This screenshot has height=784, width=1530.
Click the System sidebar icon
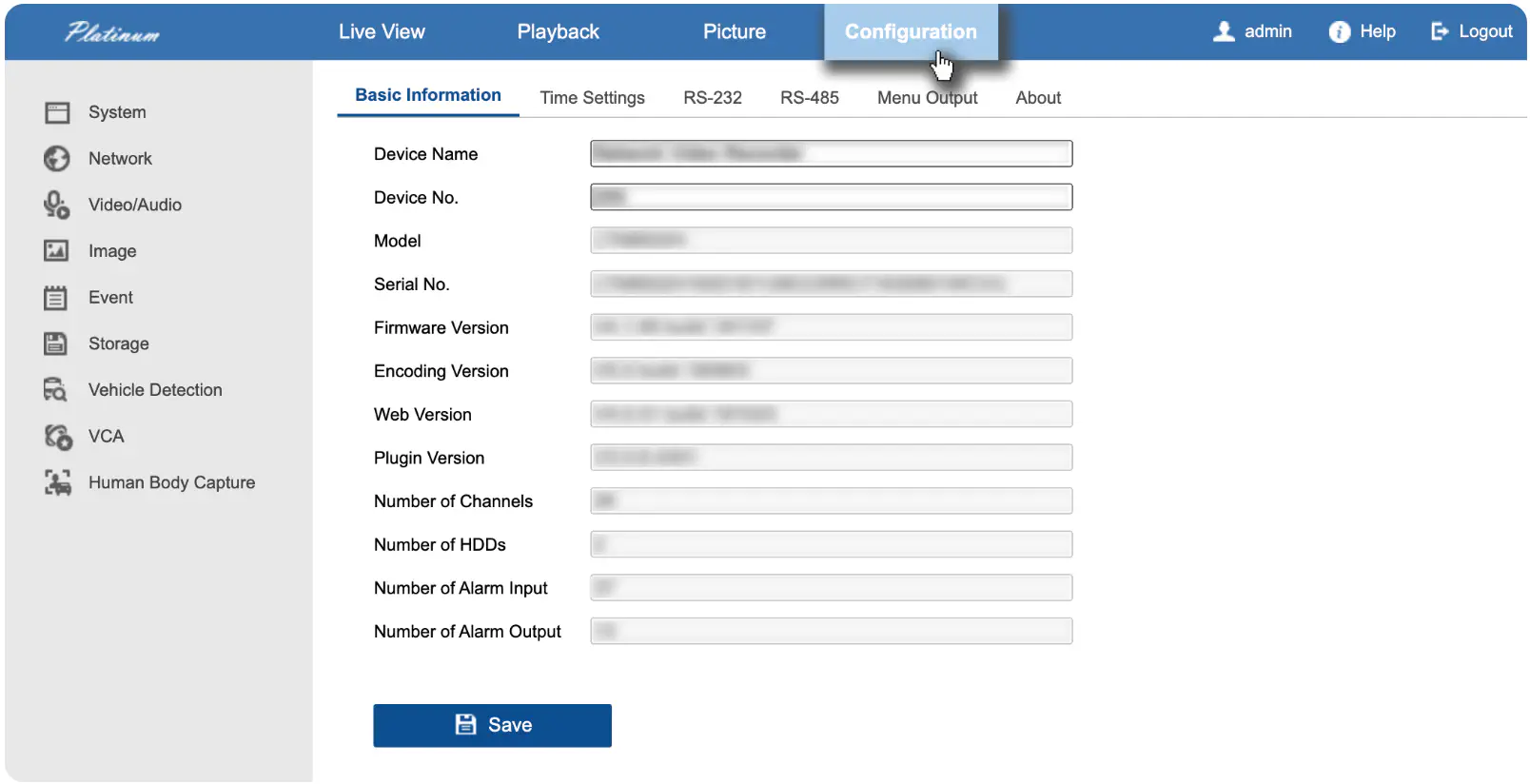57,113
